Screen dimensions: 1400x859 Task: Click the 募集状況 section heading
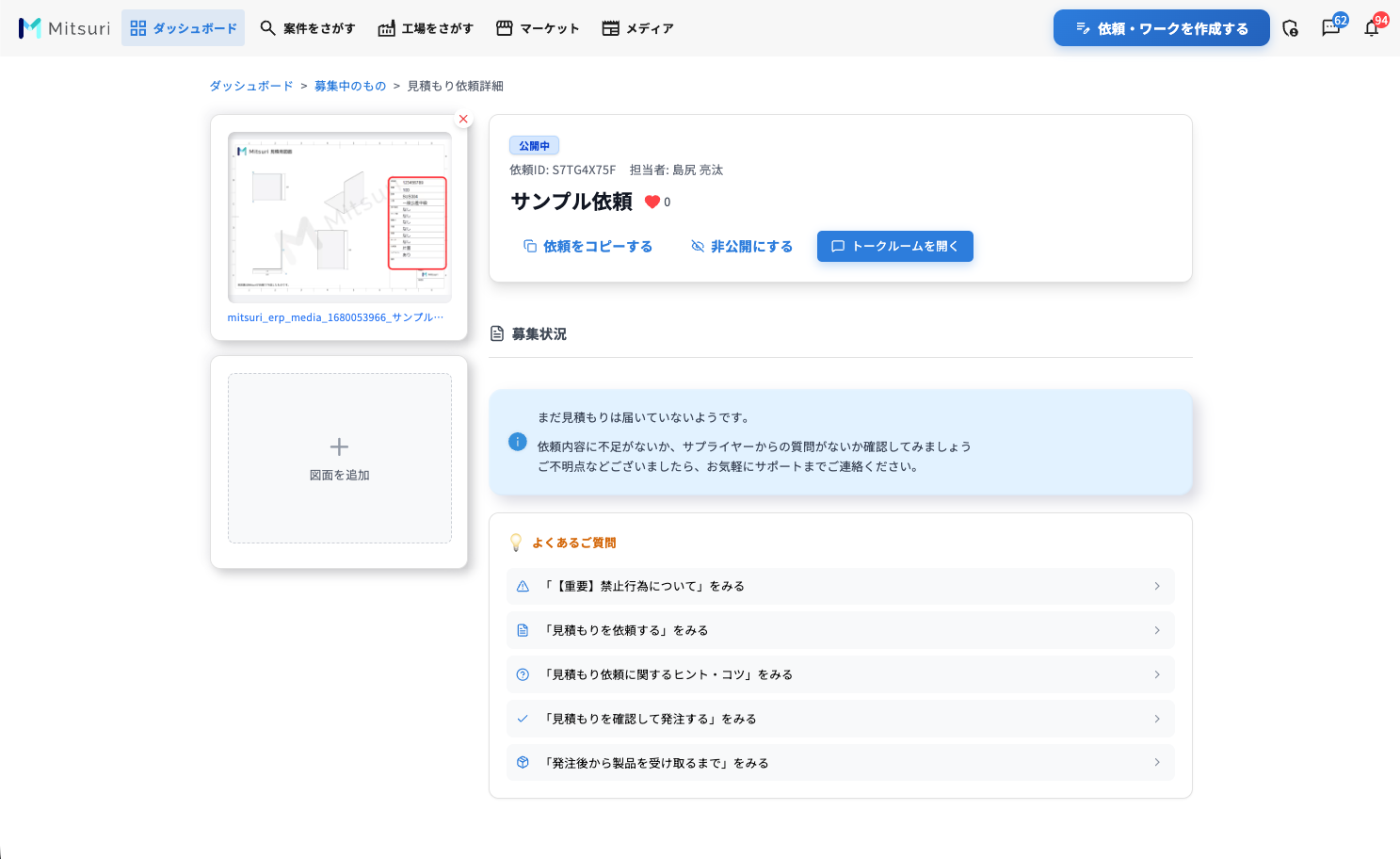pyautogui.click(x=539, y=333)
